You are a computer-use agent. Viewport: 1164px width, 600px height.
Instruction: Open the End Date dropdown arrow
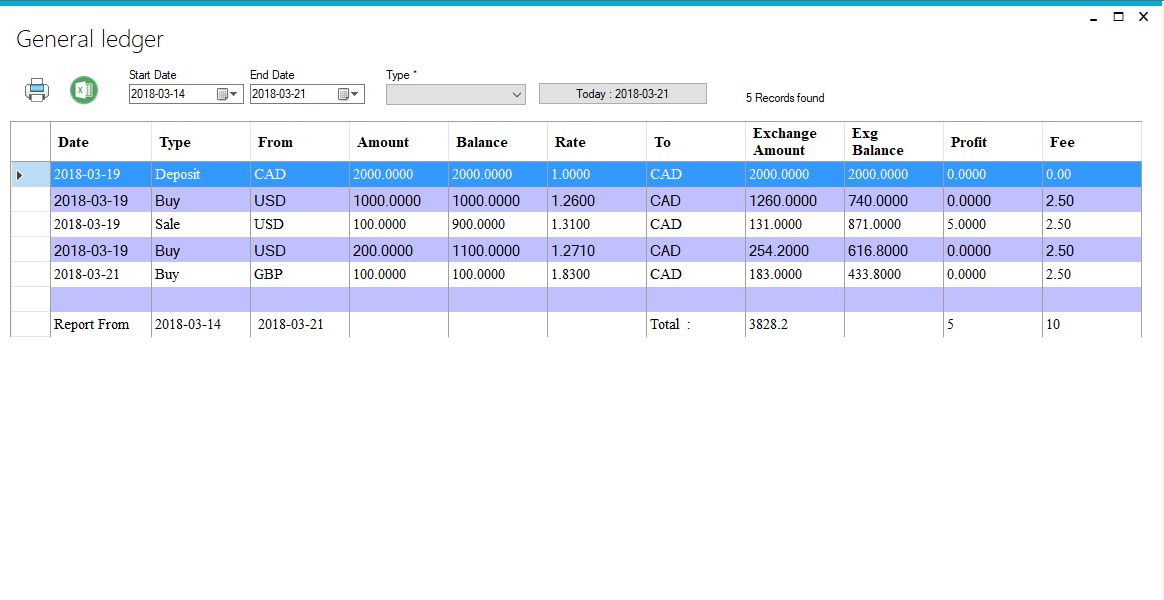click(x=354, y=94)
